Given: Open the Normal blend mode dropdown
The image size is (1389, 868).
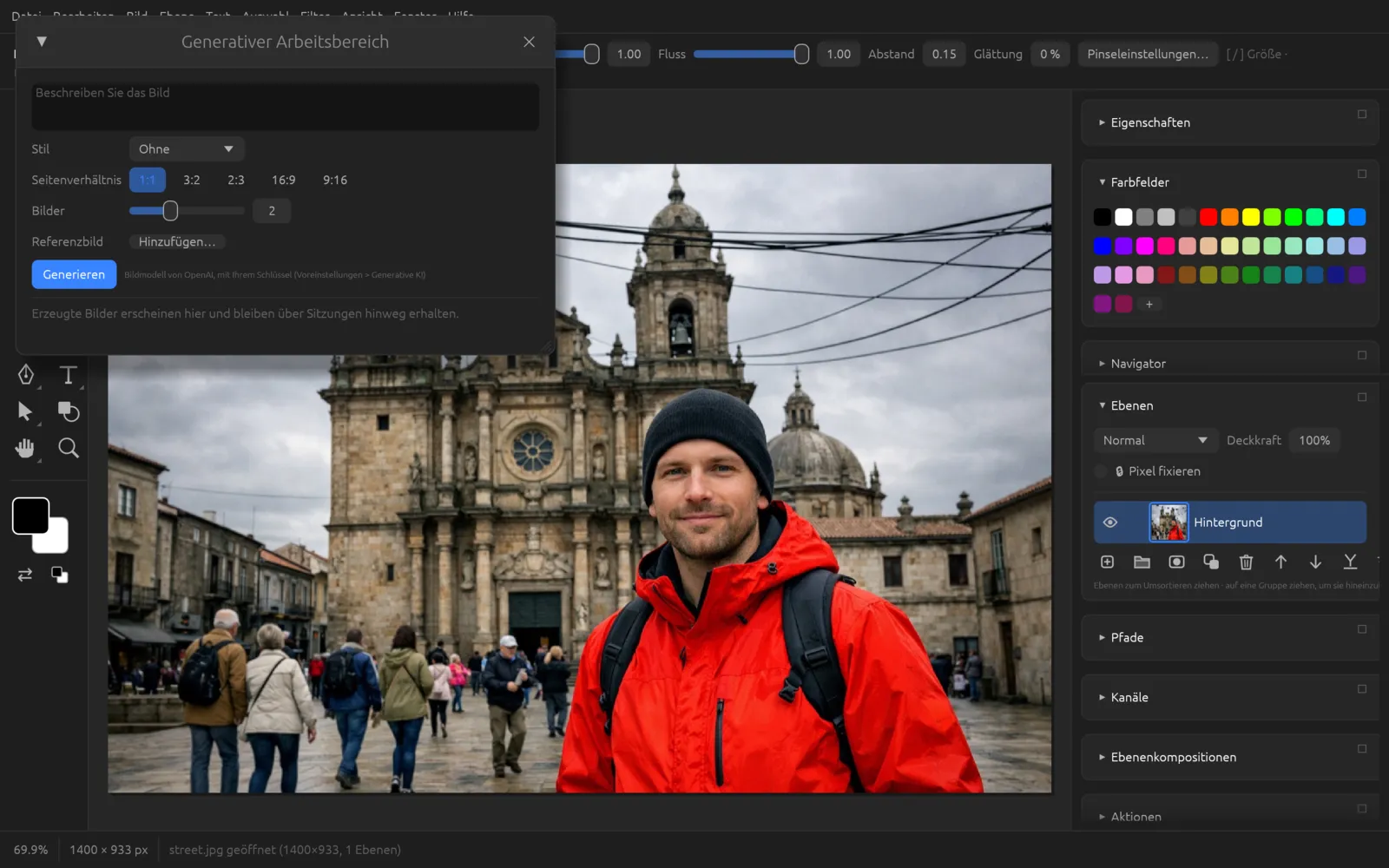Looking at the screenshot, I should pyautogui.click(x=1155, y=441).
